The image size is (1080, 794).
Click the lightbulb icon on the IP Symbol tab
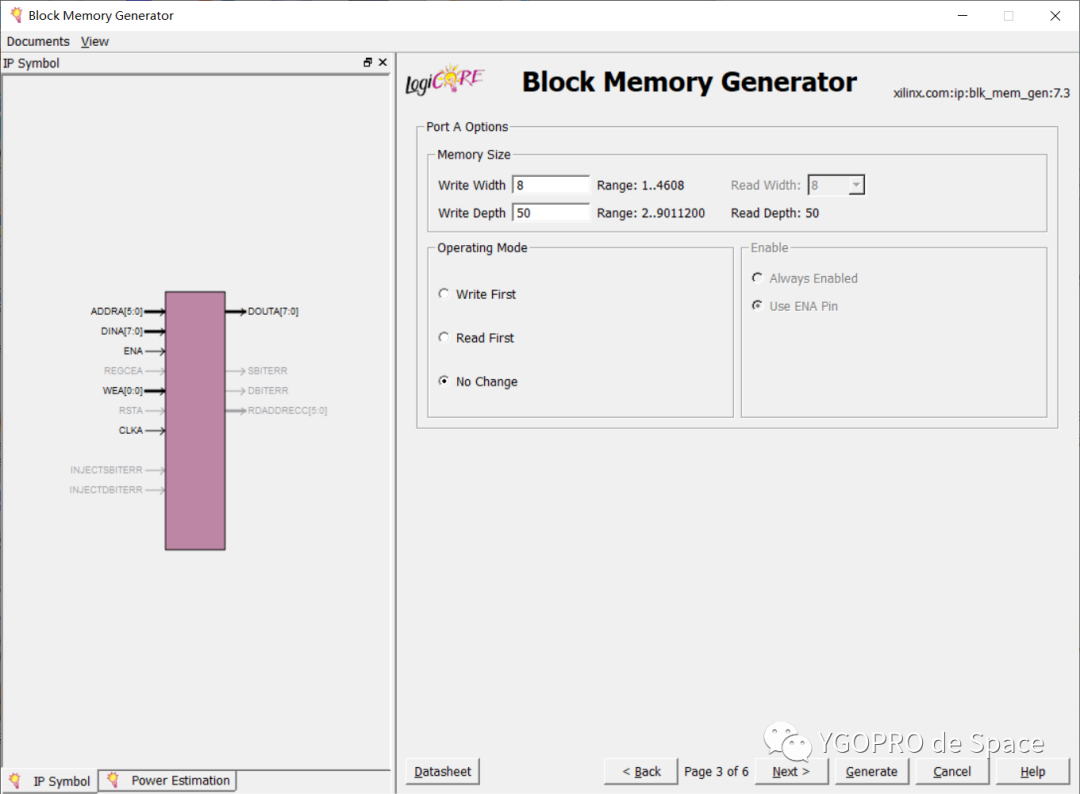(14, 780)
